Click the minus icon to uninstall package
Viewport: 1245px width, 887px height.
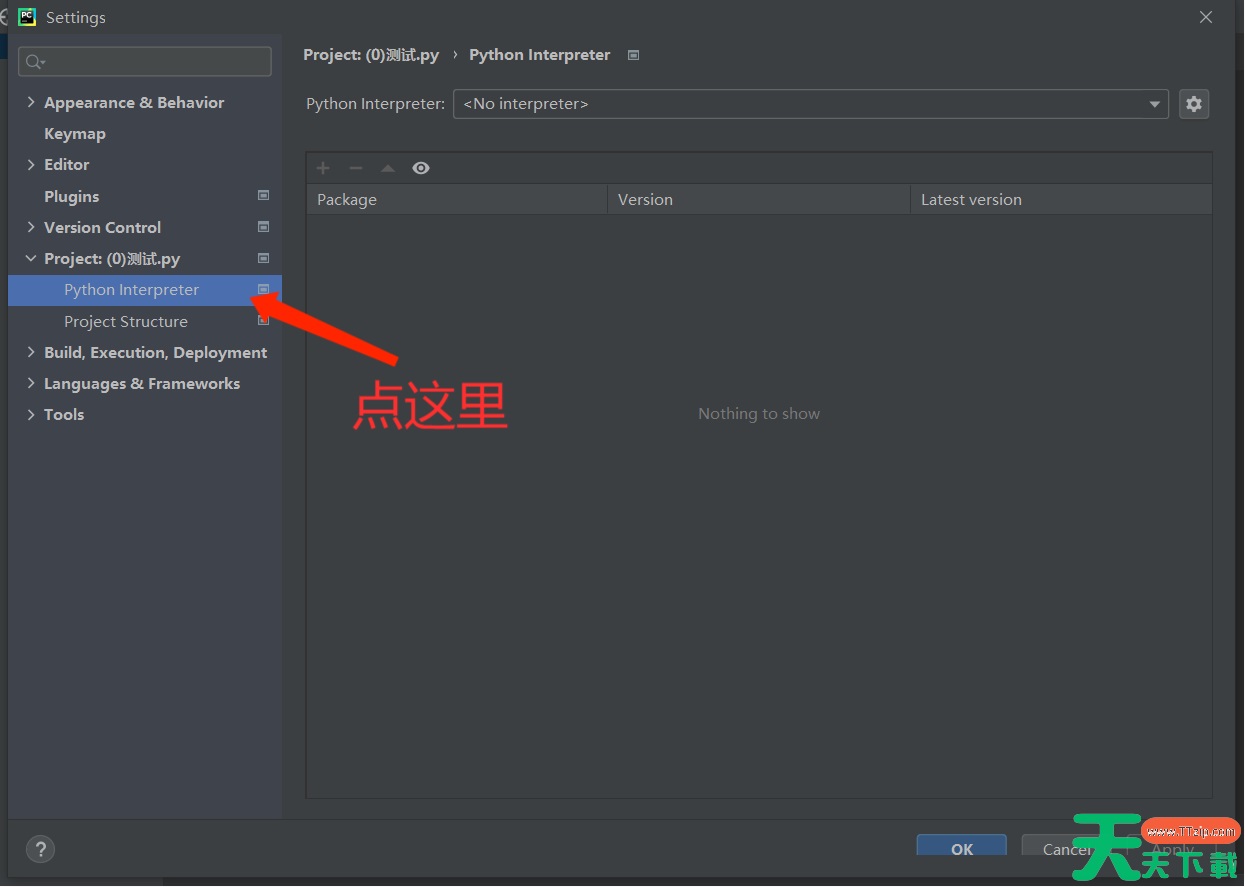(355, 168)
